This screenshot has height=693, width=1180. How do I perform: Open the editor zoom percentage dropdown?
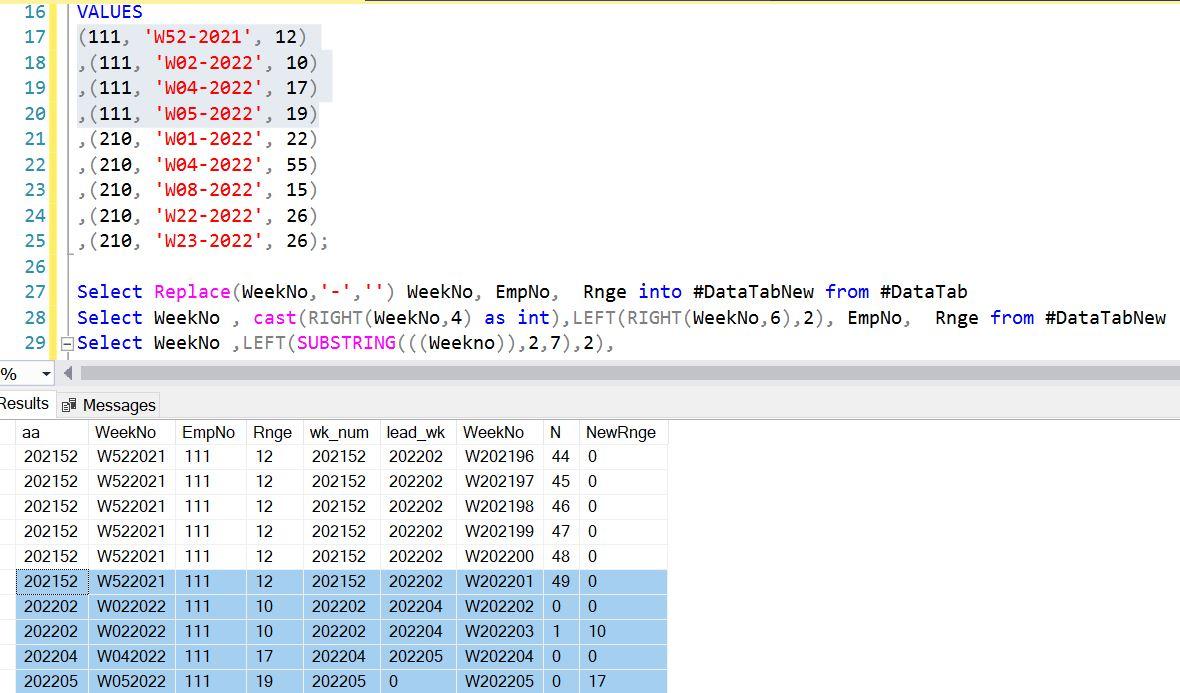[x=45, y=374]
